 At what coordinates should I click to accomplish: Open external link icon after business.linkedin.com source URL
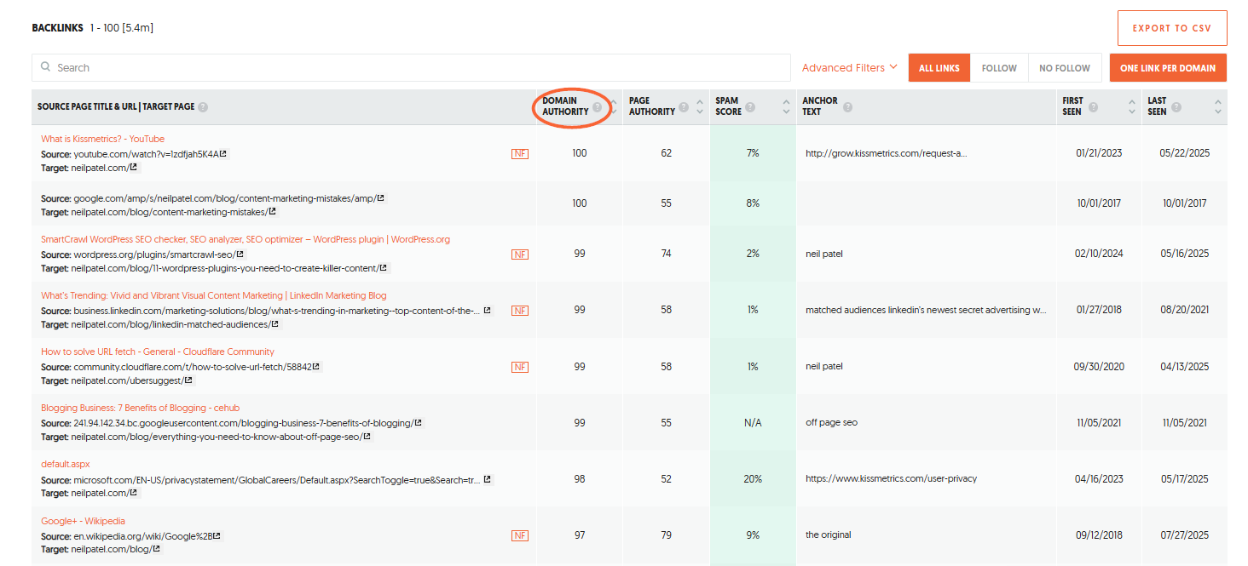click(x=487, y=311)
